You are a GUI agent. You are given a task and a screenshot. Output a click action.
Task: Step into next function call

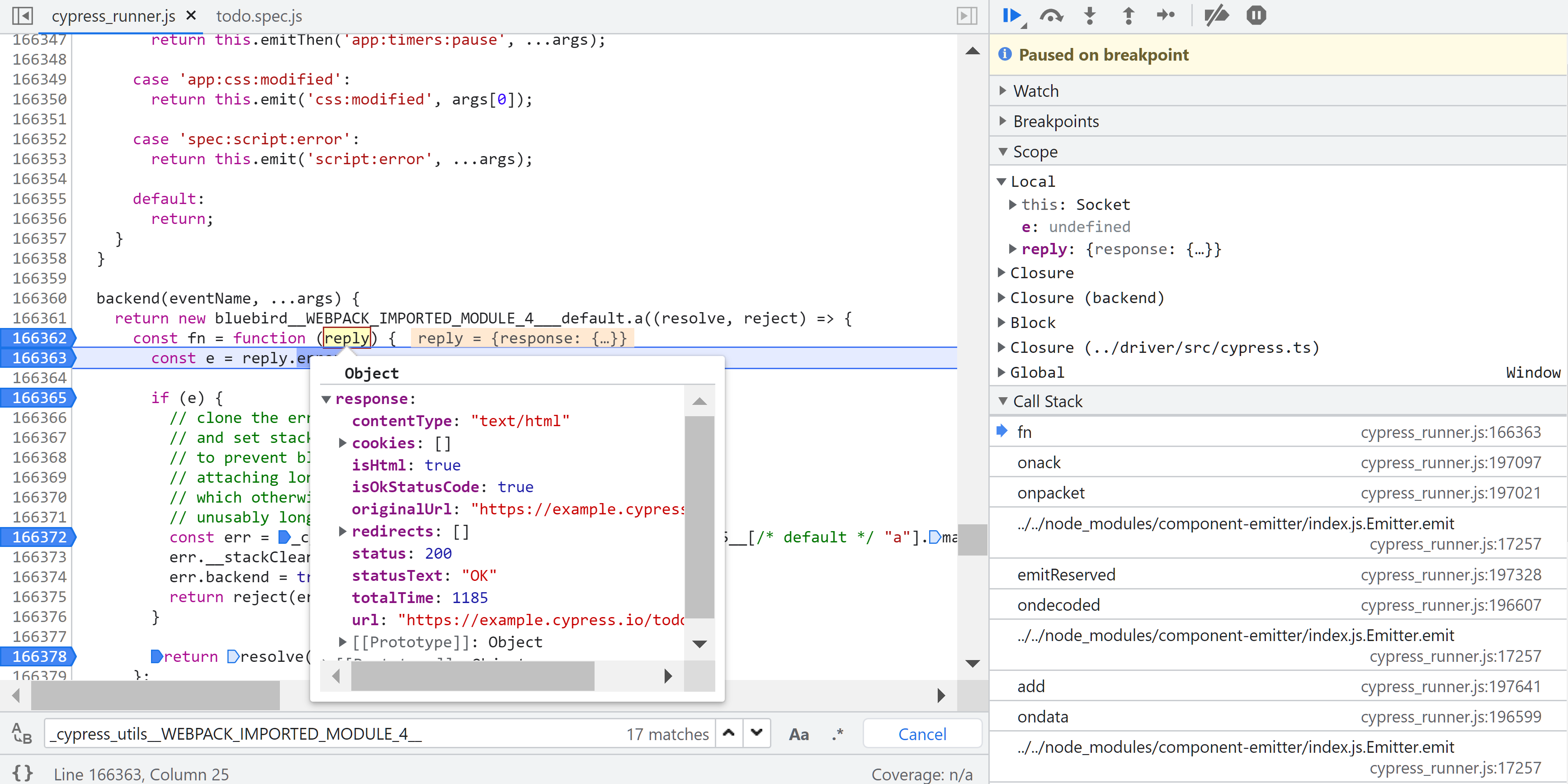point(1090,15)
